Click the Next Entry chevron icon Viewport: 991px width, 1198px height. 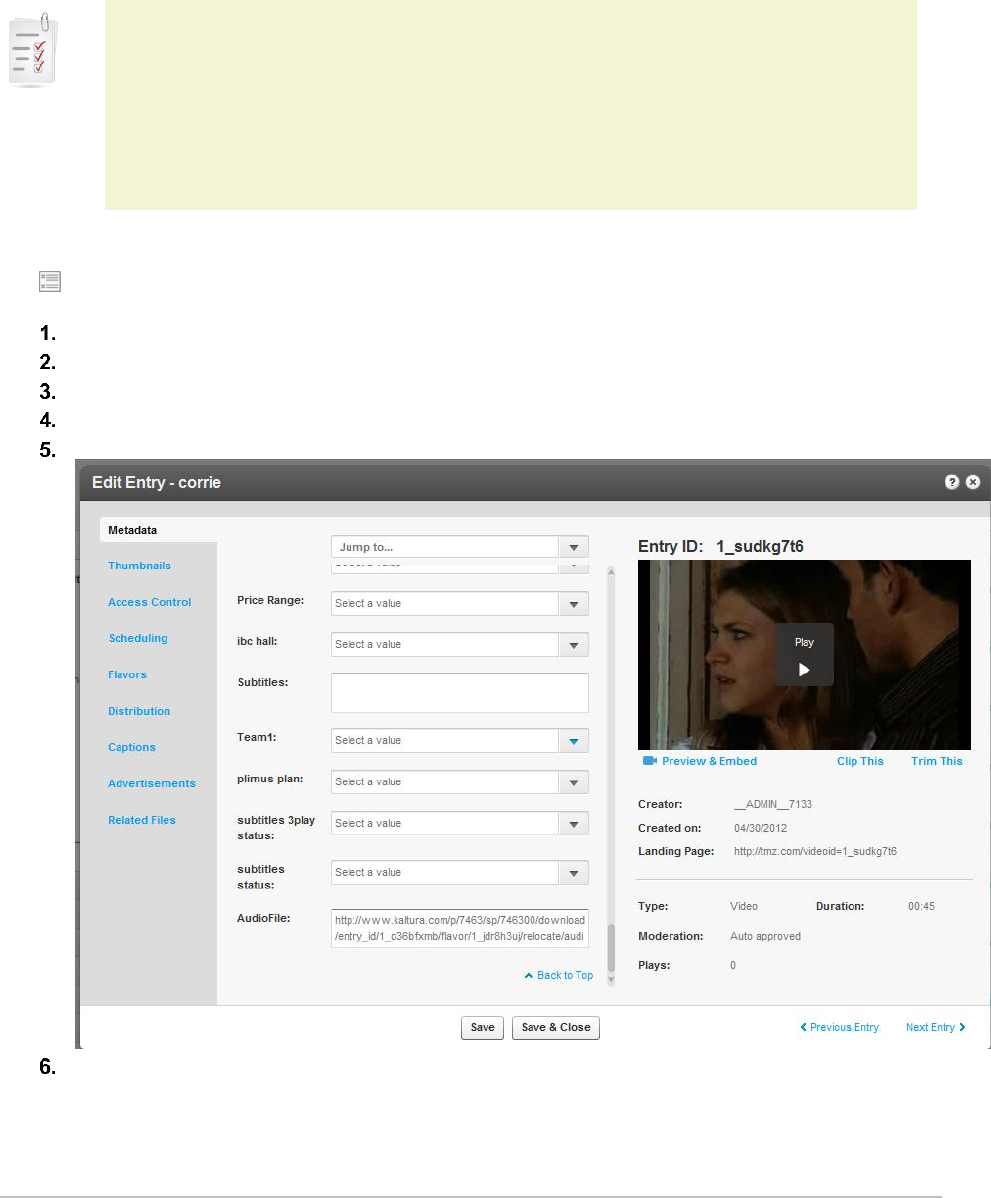point(962,1028)
